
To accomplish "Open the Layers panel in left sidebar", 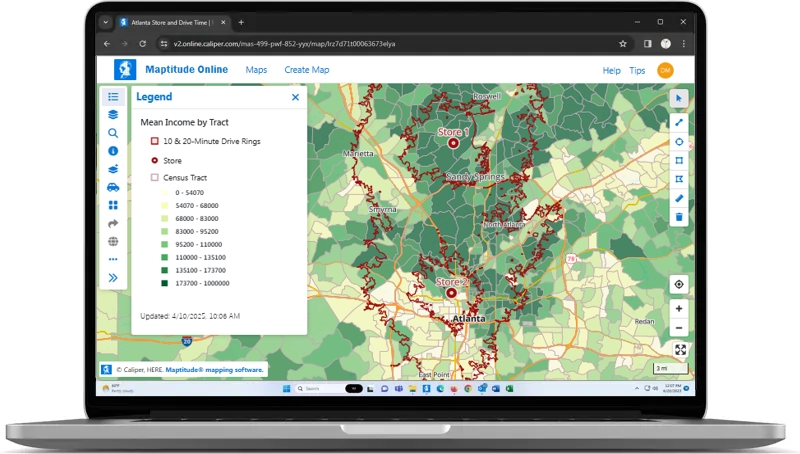I will pyautogui.click(x=113, y=115).
